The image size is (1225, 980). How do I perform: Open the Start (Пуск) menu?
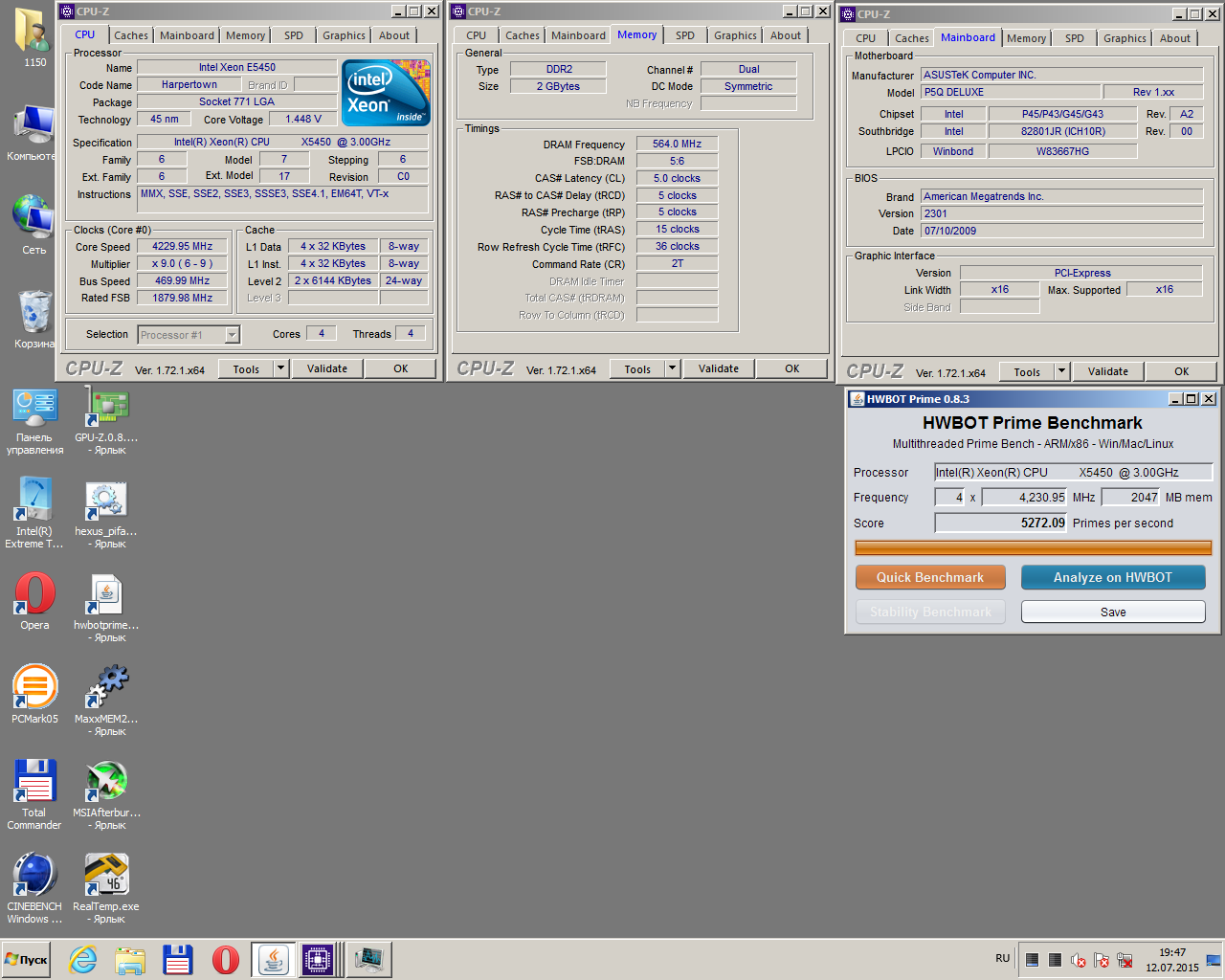click(26, 960)
